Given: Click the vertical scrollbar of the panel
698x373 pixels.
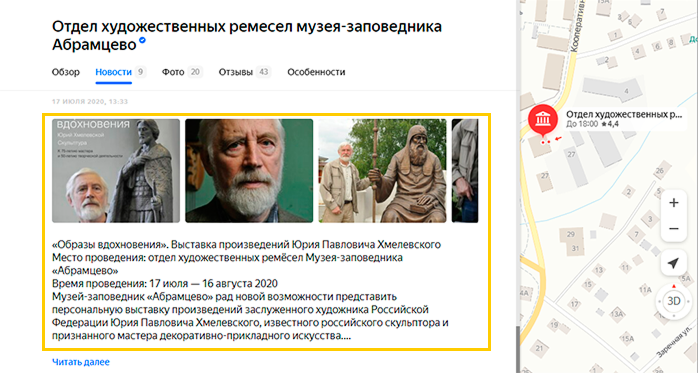Looking at the screenshot, I should tap(517, 349).
